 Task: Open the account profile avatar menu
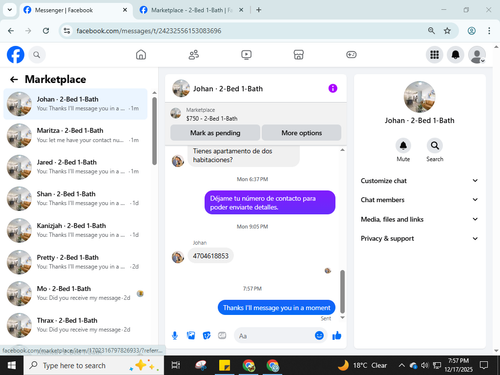coord(477,55)
